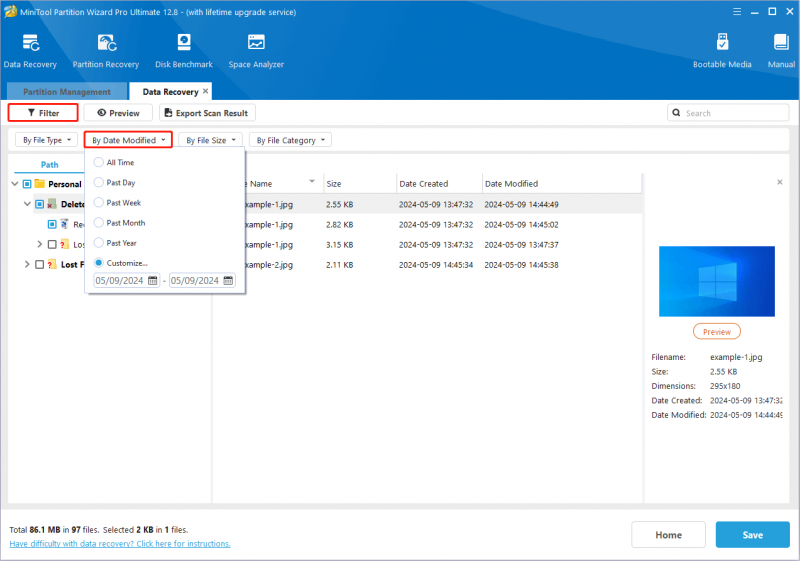Open the By File Category dropdown
The height and width of the screenshot is (561, 800).
[290, 140]
